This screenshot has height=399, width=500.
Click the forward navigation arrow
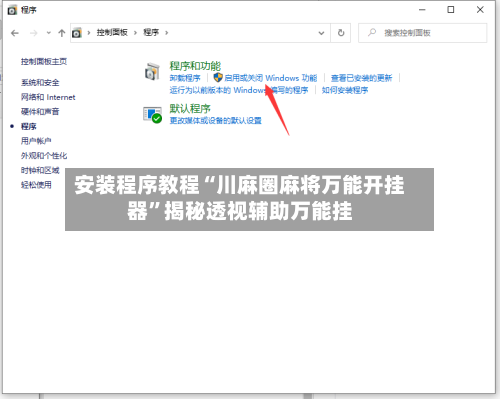pyautogui.click(x=33, y=33)
